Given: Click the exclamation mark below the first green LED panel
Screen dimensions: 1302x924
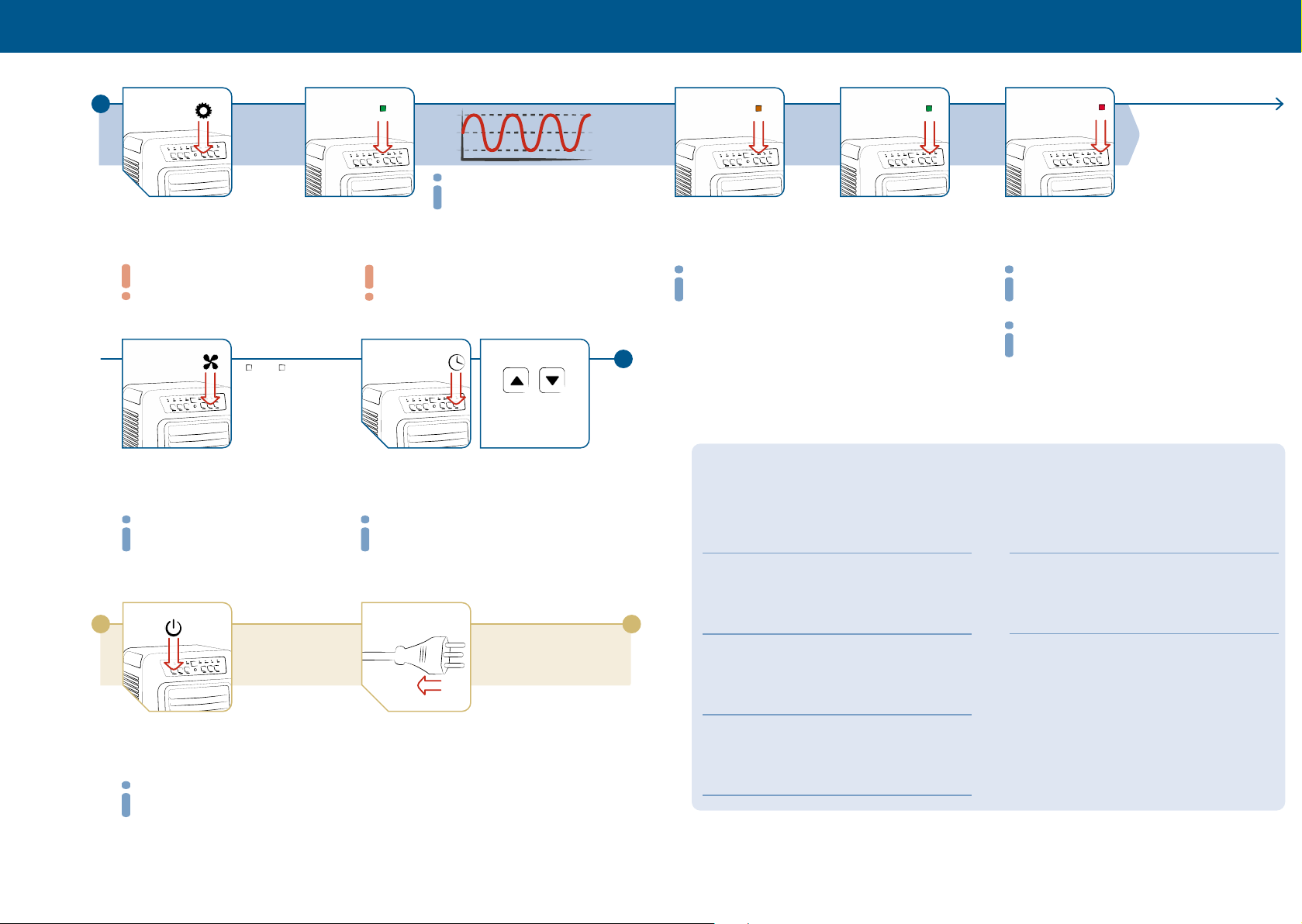Looking at the screenshot, I should click(x=369, y=282).
